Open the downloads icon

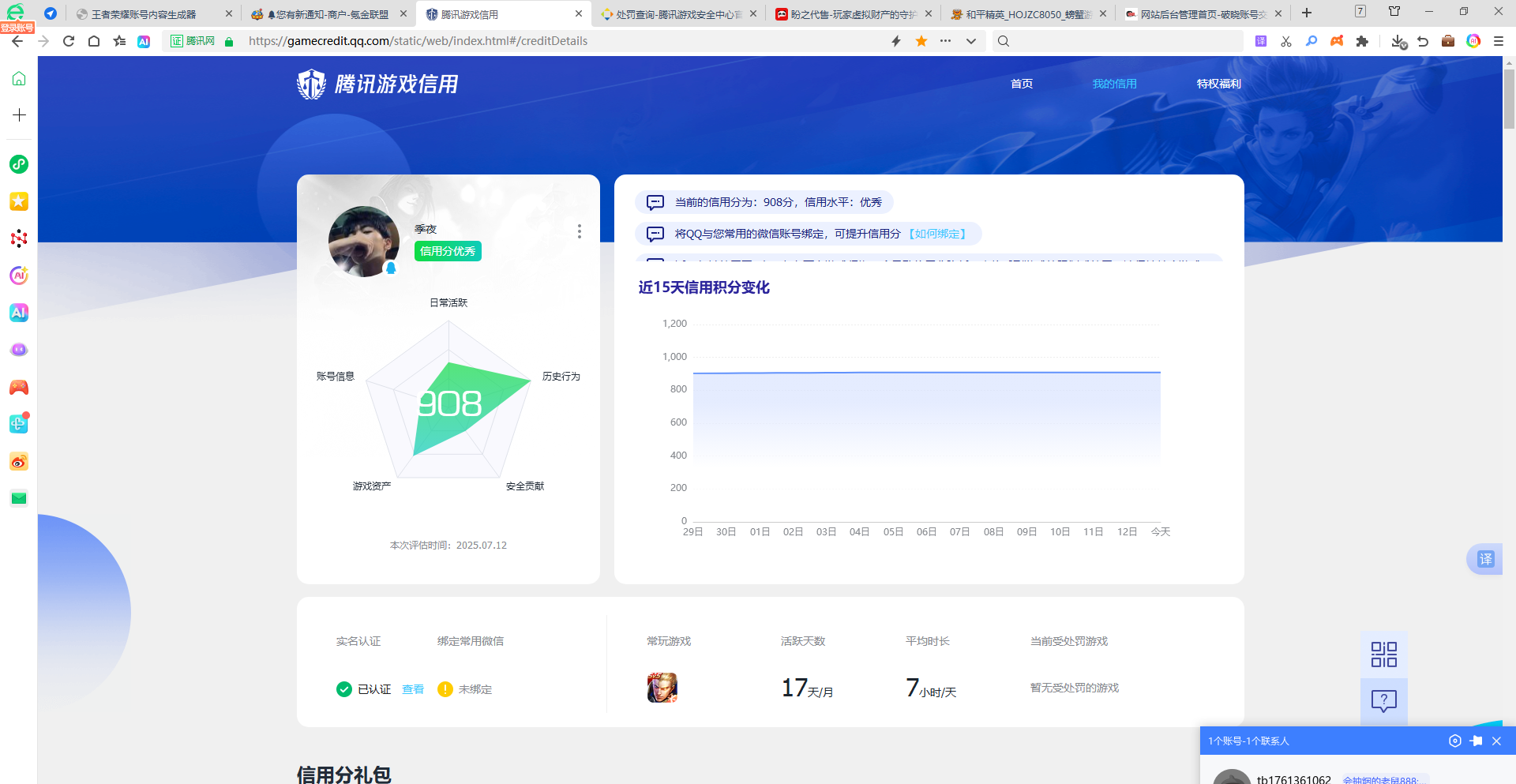click(x=1398, y=41)
